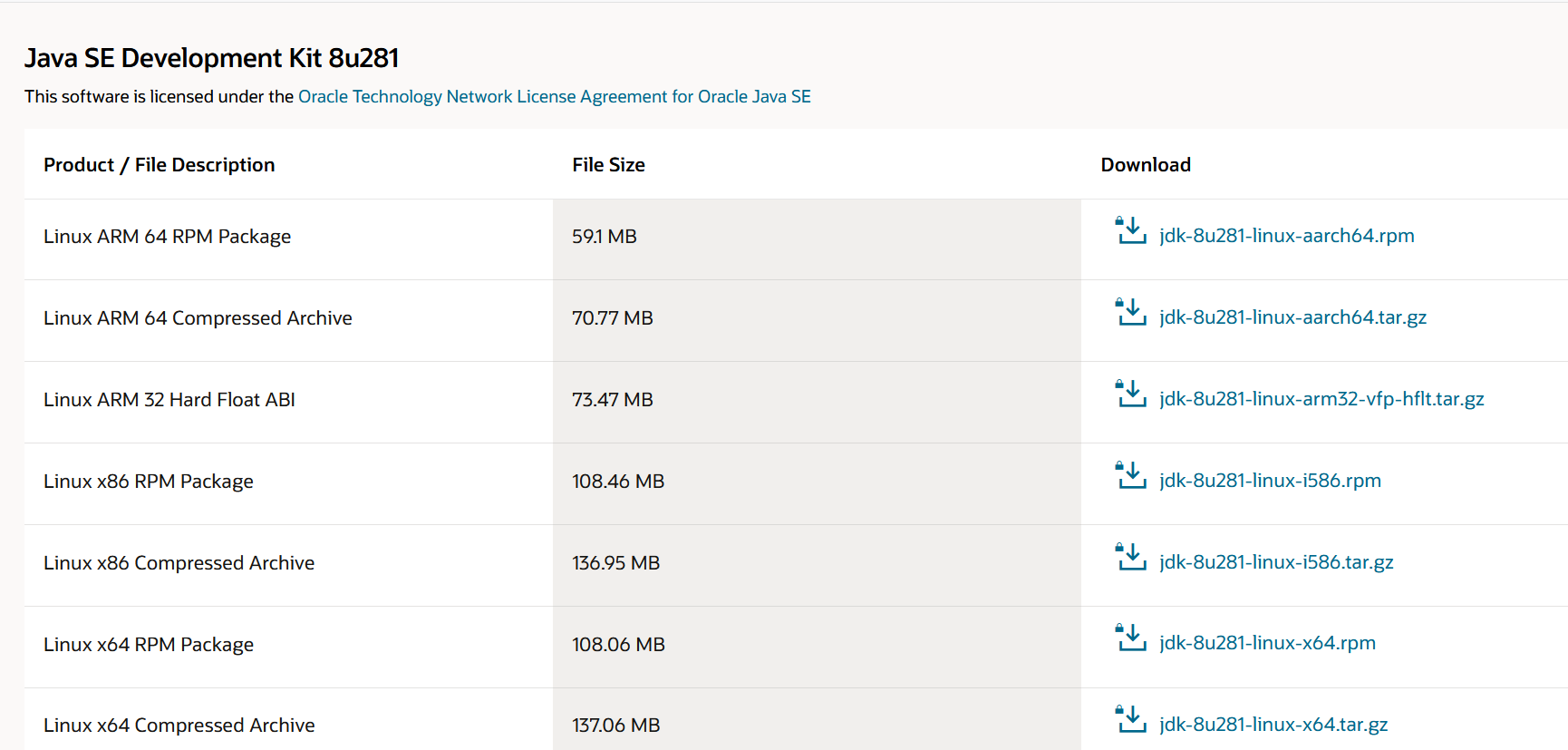The width and height of the screenshot is (1568, 750).
Task: Download jdk-8u281-linux-i586.rpm link
Action: coord(1270,481)
